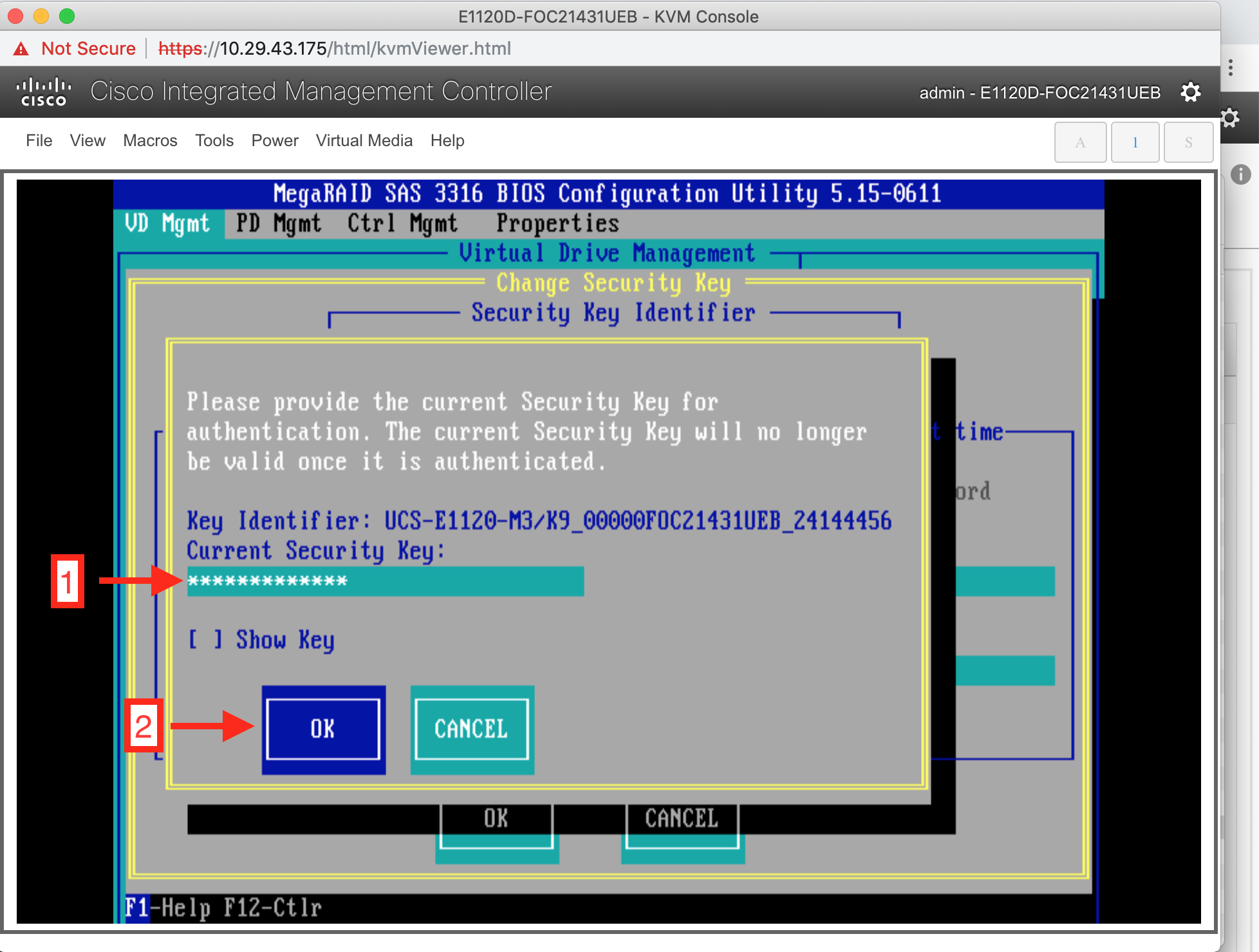1259x952 pixels.
Task: Click the gear icon on the right edge
Action: click(1229, 118)
